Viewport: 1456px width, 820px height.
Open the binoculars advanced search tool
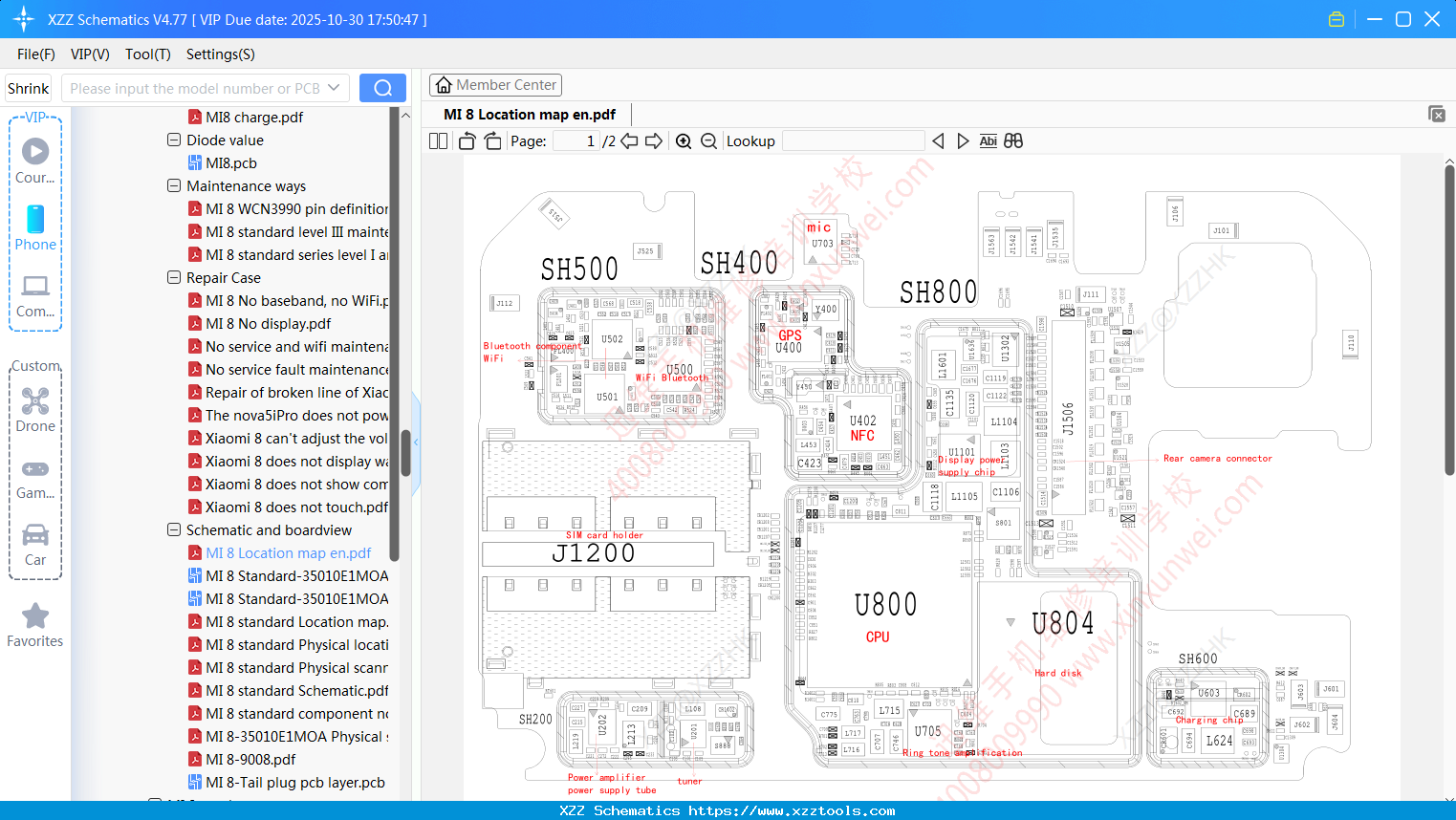1013,140
